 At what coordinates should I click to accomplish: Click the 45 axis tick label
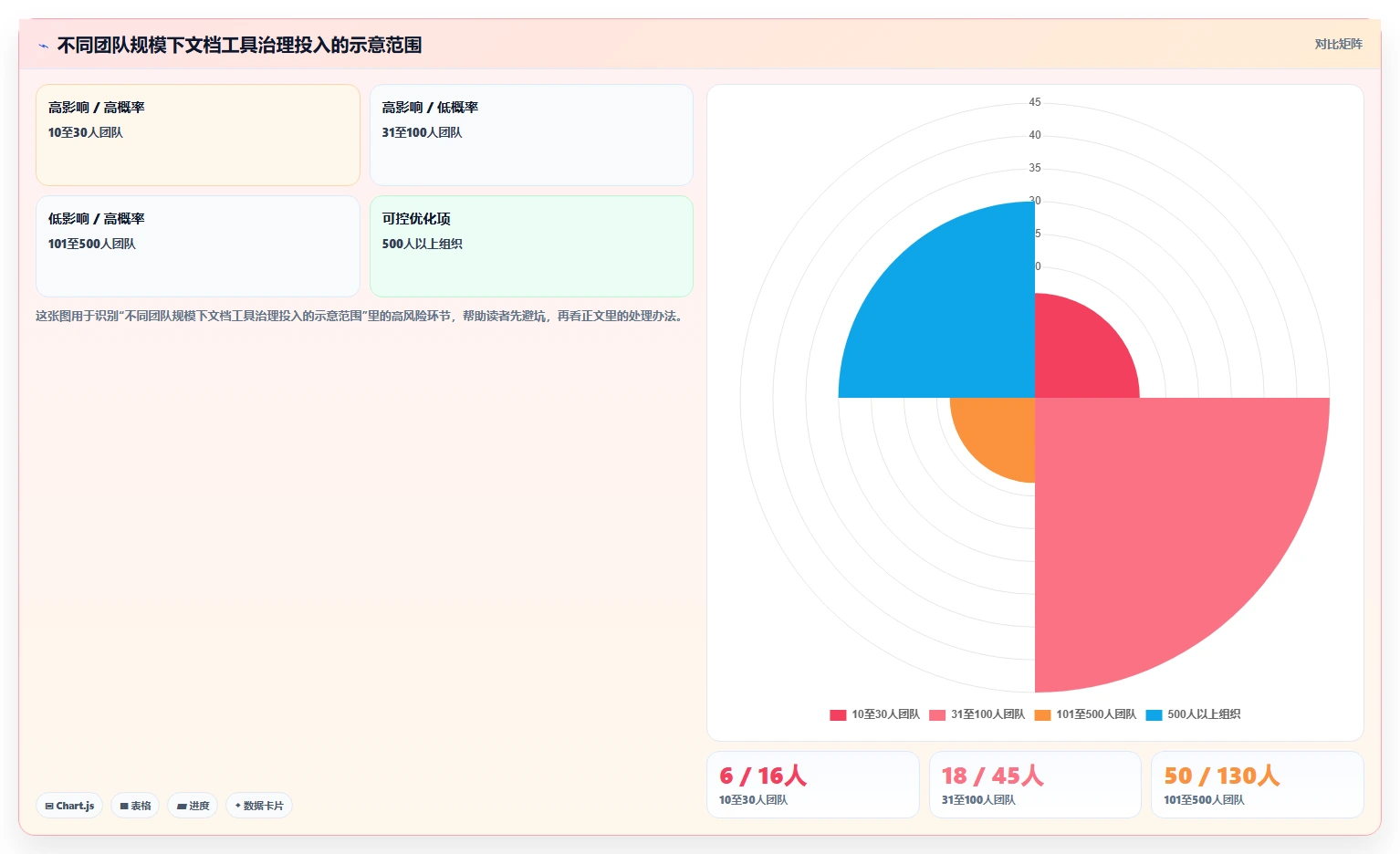point(1035,102)
